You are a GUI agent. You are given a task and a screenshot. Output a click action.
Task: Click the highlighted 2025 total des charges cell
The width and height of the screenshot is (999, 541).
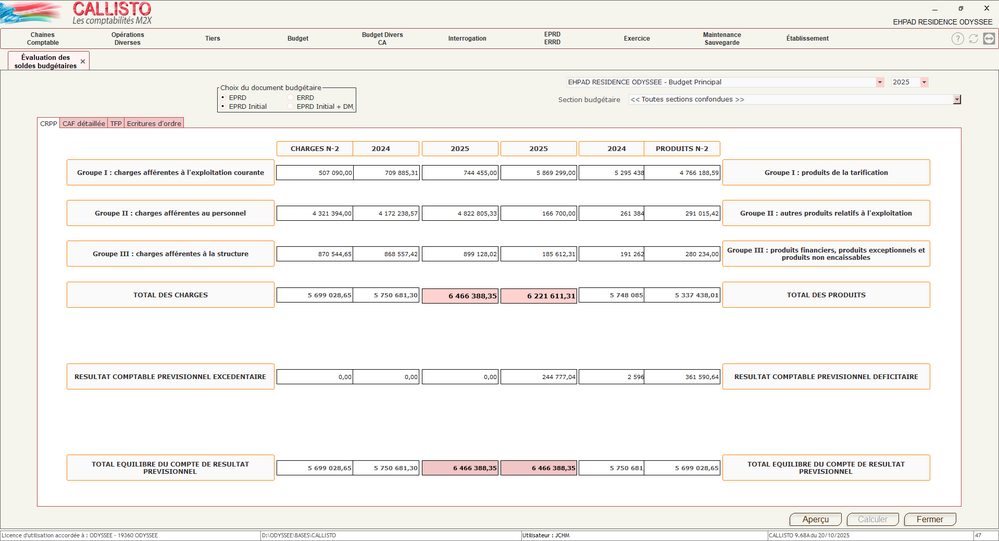460,296
